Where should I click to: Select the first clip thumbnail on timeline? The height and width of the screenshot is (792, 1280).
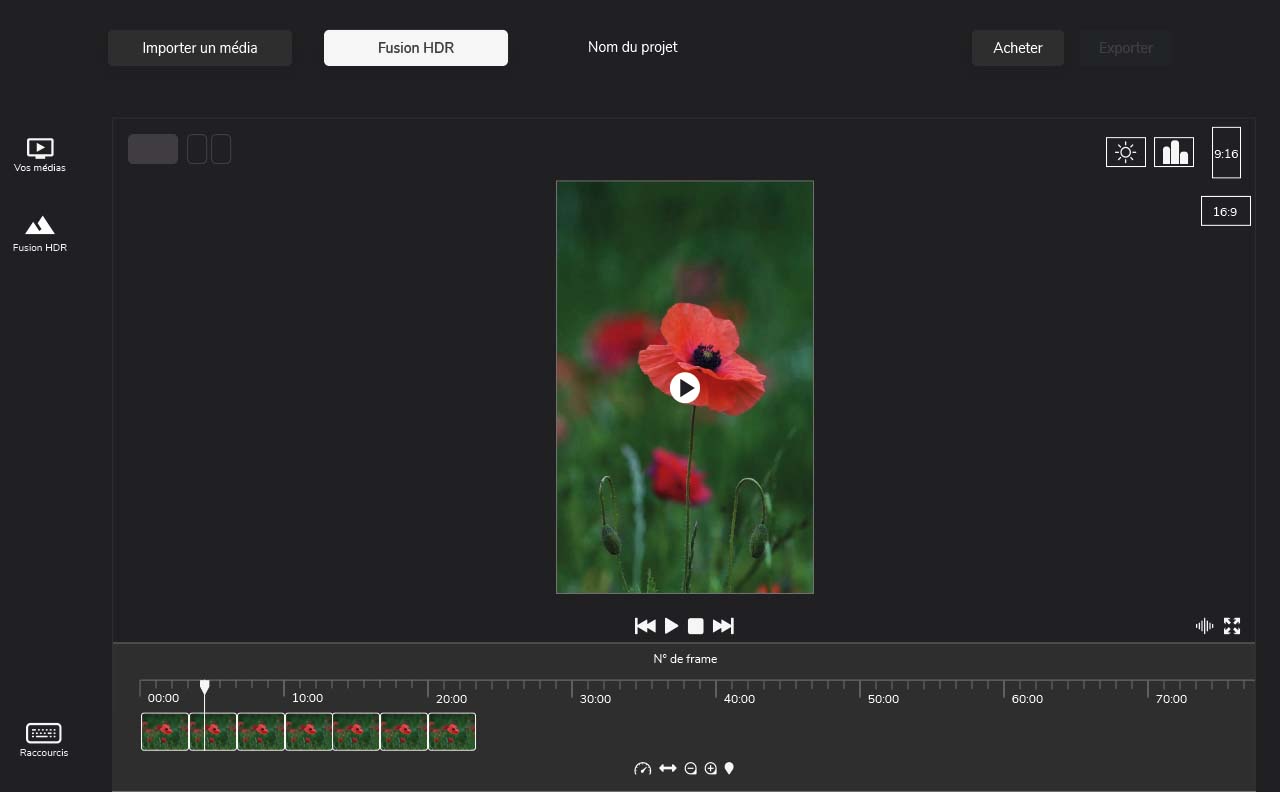(x=165, y=731)
